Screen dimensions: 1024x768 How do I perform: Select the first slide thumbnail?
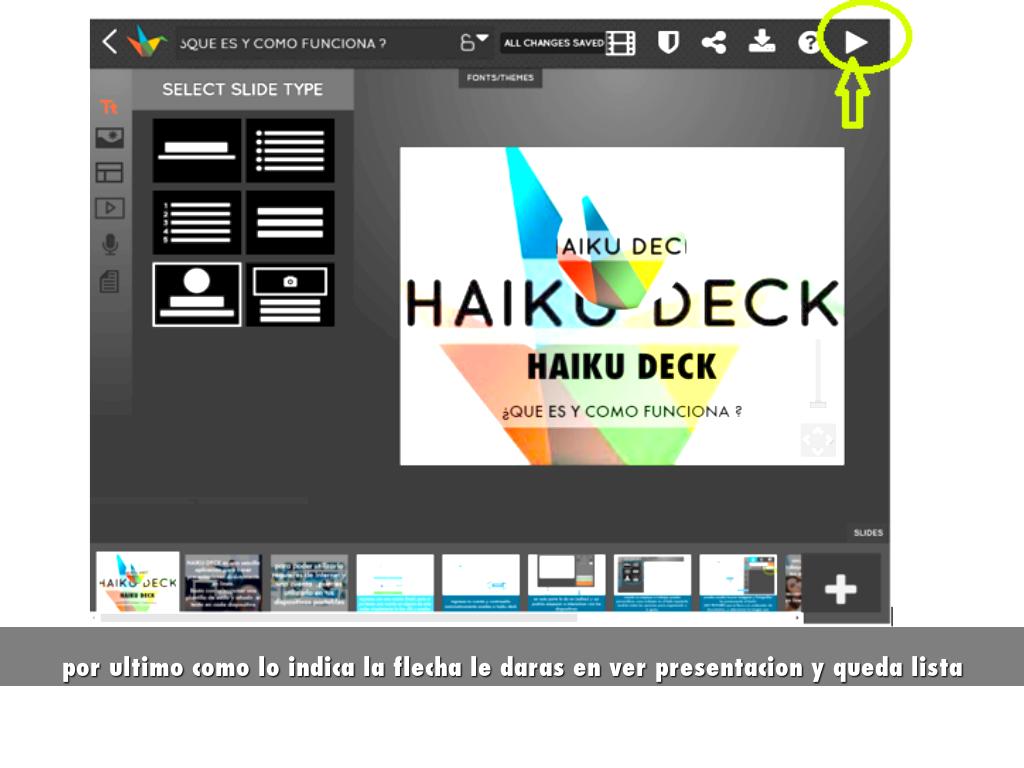pos(138,582)
